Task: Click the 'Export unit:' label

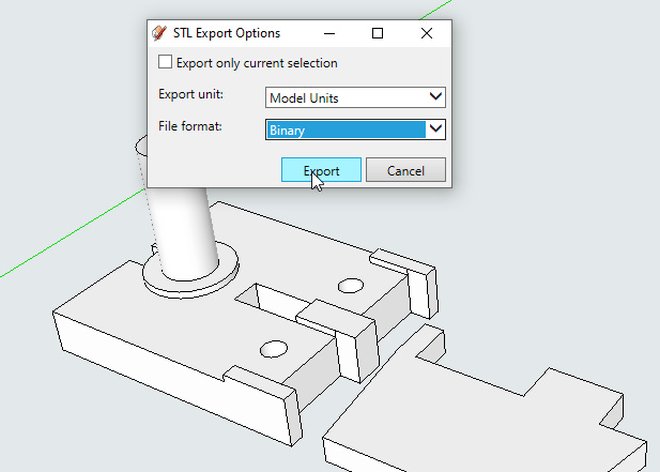Action: pyautogui.click(x=191, y=95)
